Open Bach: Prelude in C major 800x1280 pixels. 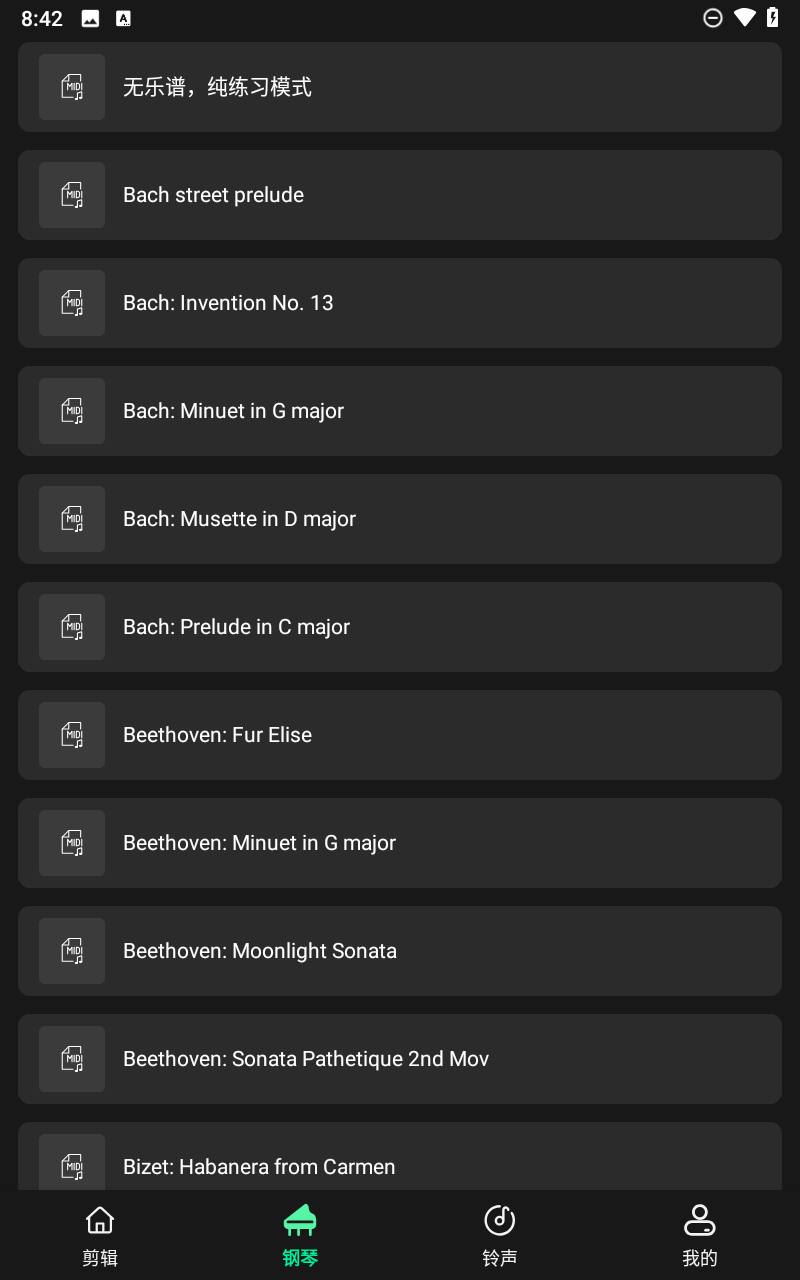click(400, 627)
